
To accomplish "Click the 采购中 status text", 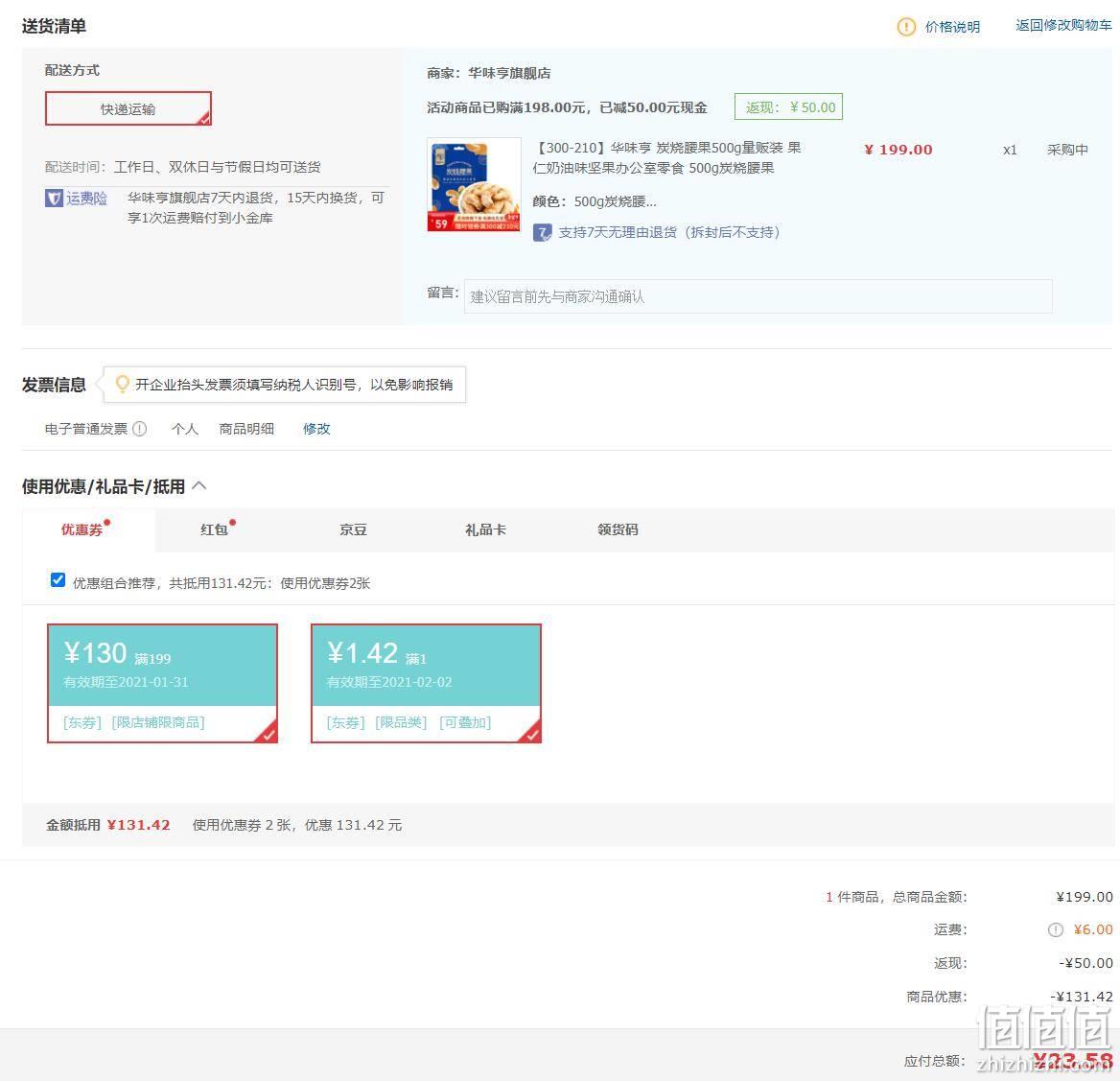I will pyautogui.click(x=1067, y=150).
